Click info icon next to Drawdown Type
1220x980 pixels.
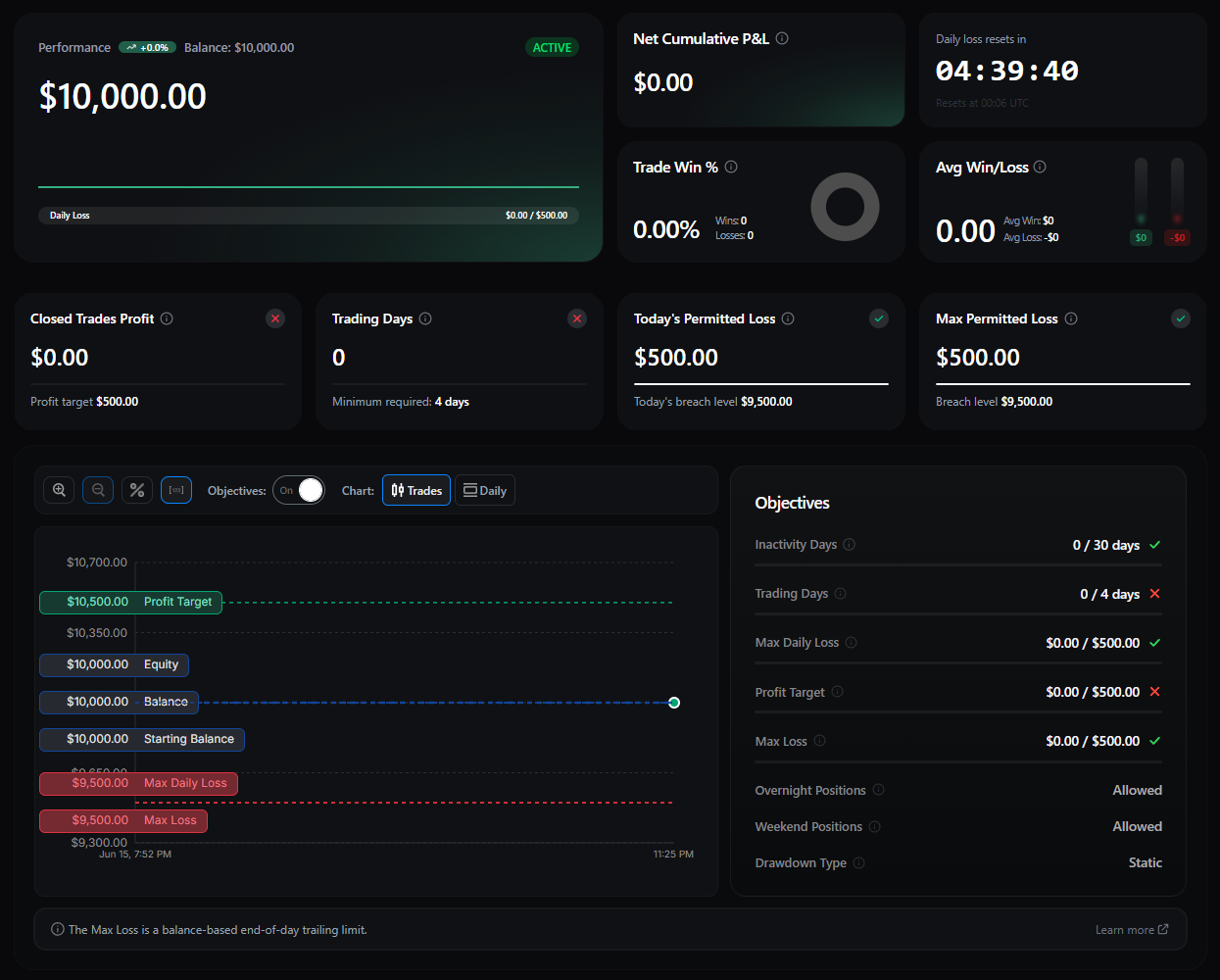coord(859,862)
